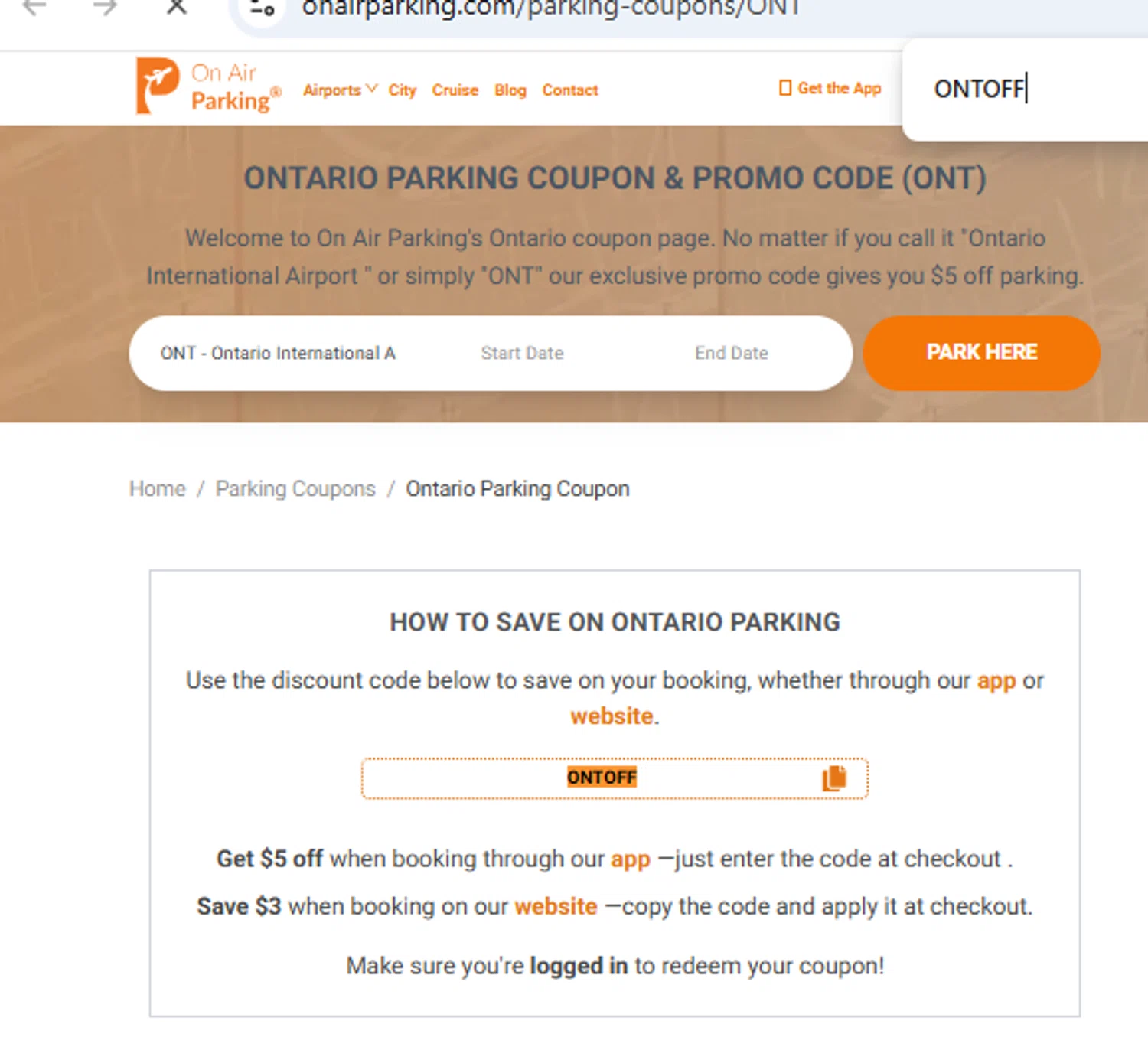
Task: Stop page loading with X button
Action: coord(177,8)
